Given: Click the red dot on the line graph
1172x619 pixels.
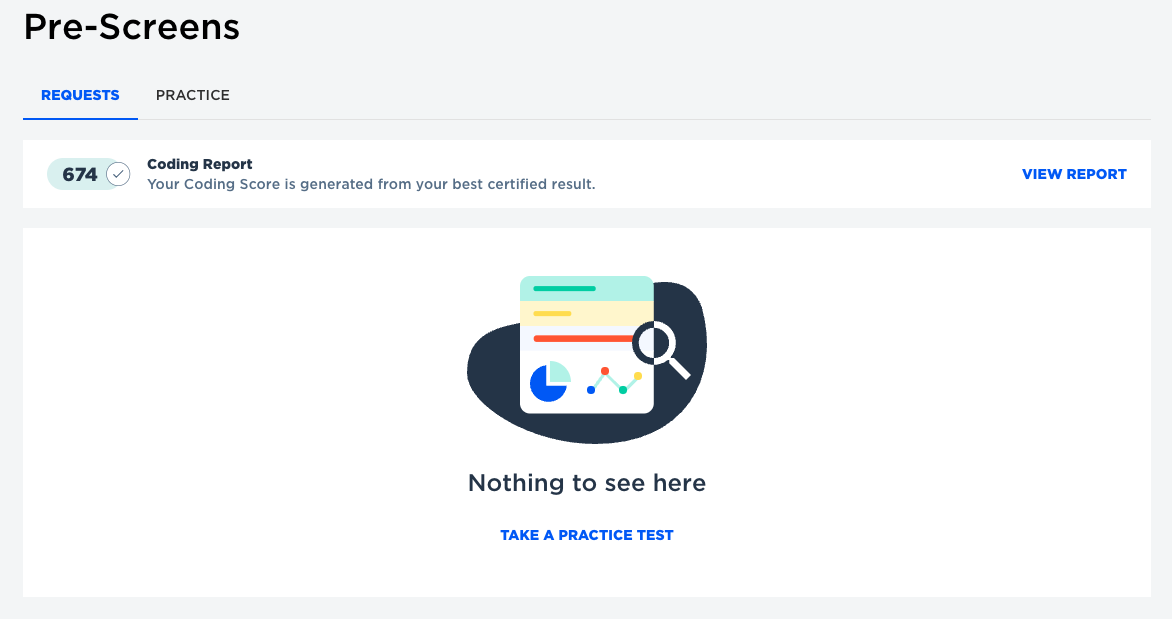Looking at the screenshot, I should click(605, 371).
